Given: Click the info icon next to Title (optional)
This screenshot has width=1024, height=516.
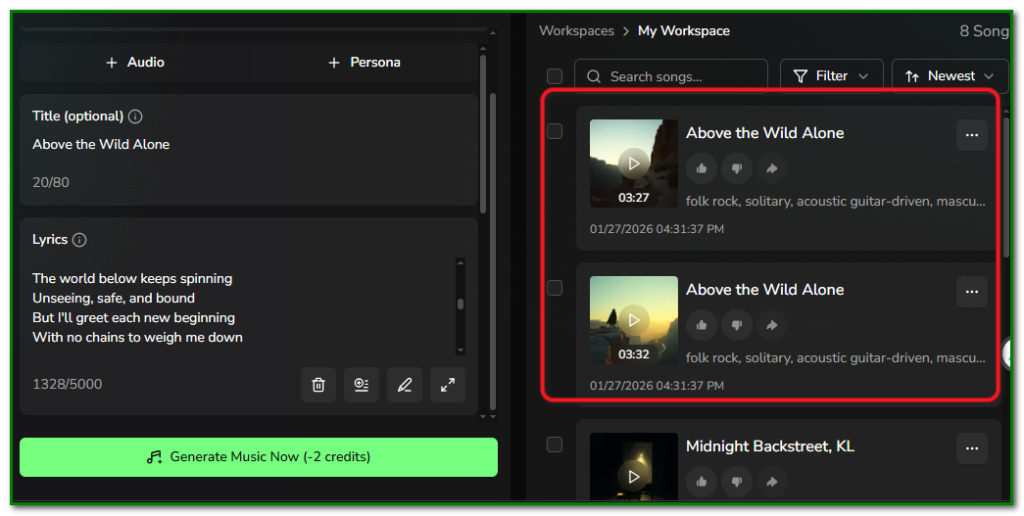Looking at the screenshot, I should click(x=135, y=116).
